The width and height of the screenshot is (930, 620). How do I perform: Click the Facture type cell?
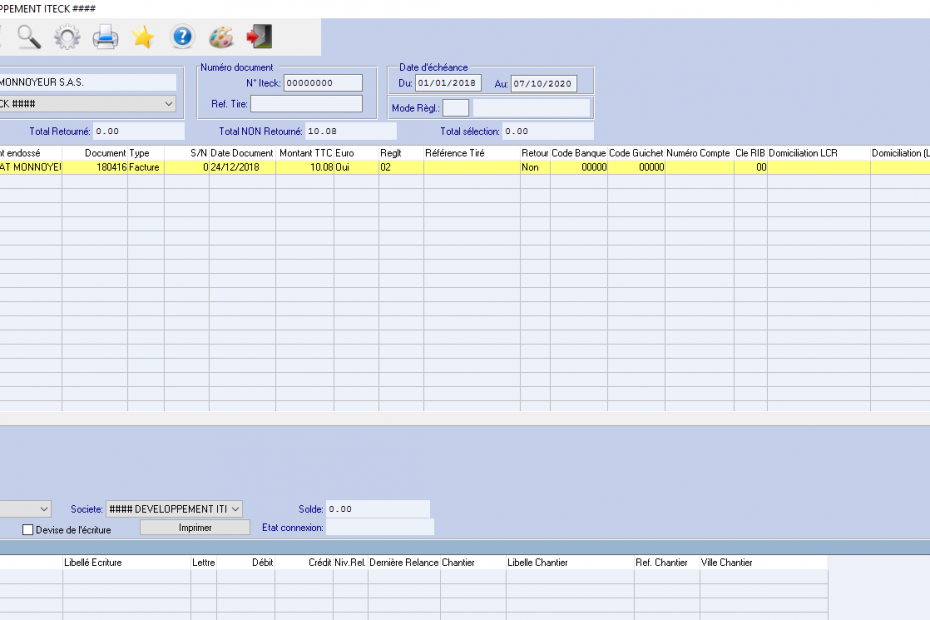(146, 167)
